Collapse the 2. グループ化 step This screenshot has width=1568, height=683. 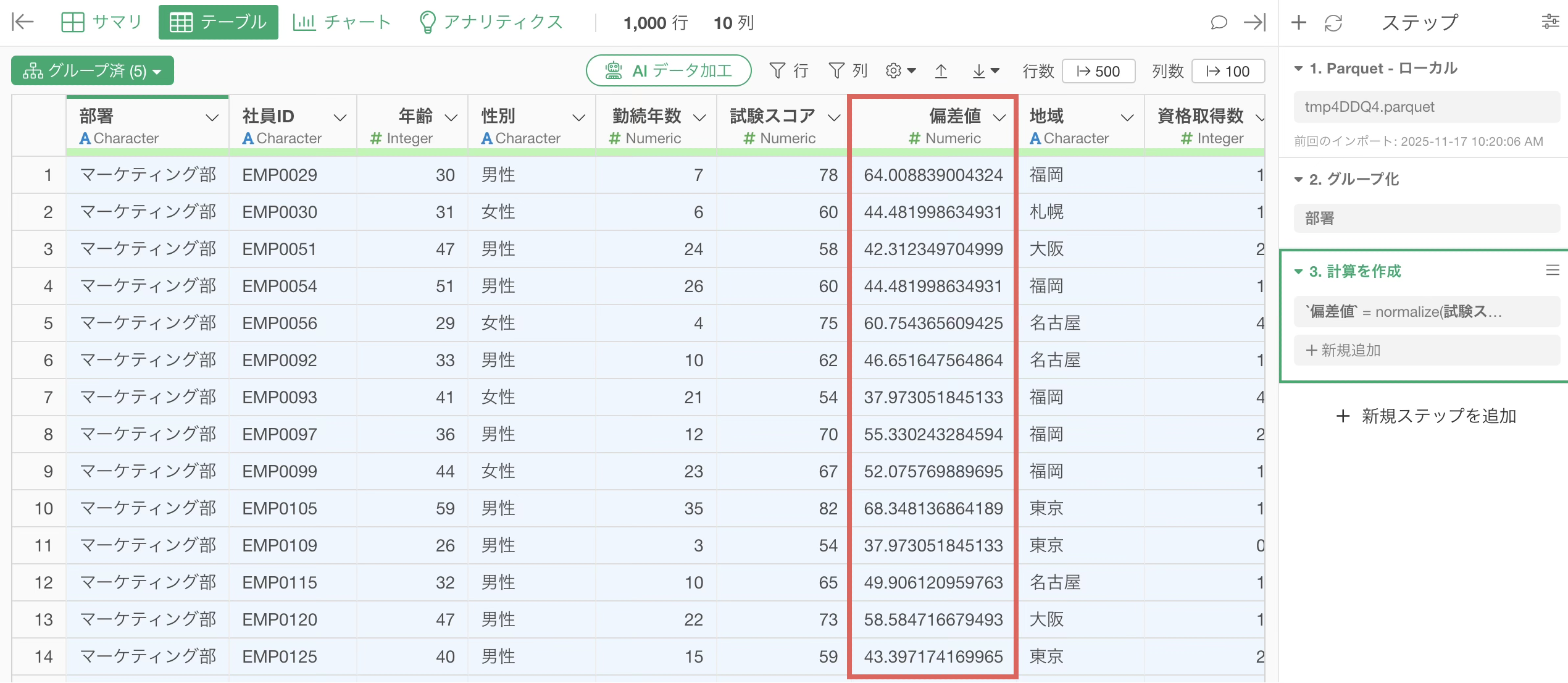point(1299,180)
